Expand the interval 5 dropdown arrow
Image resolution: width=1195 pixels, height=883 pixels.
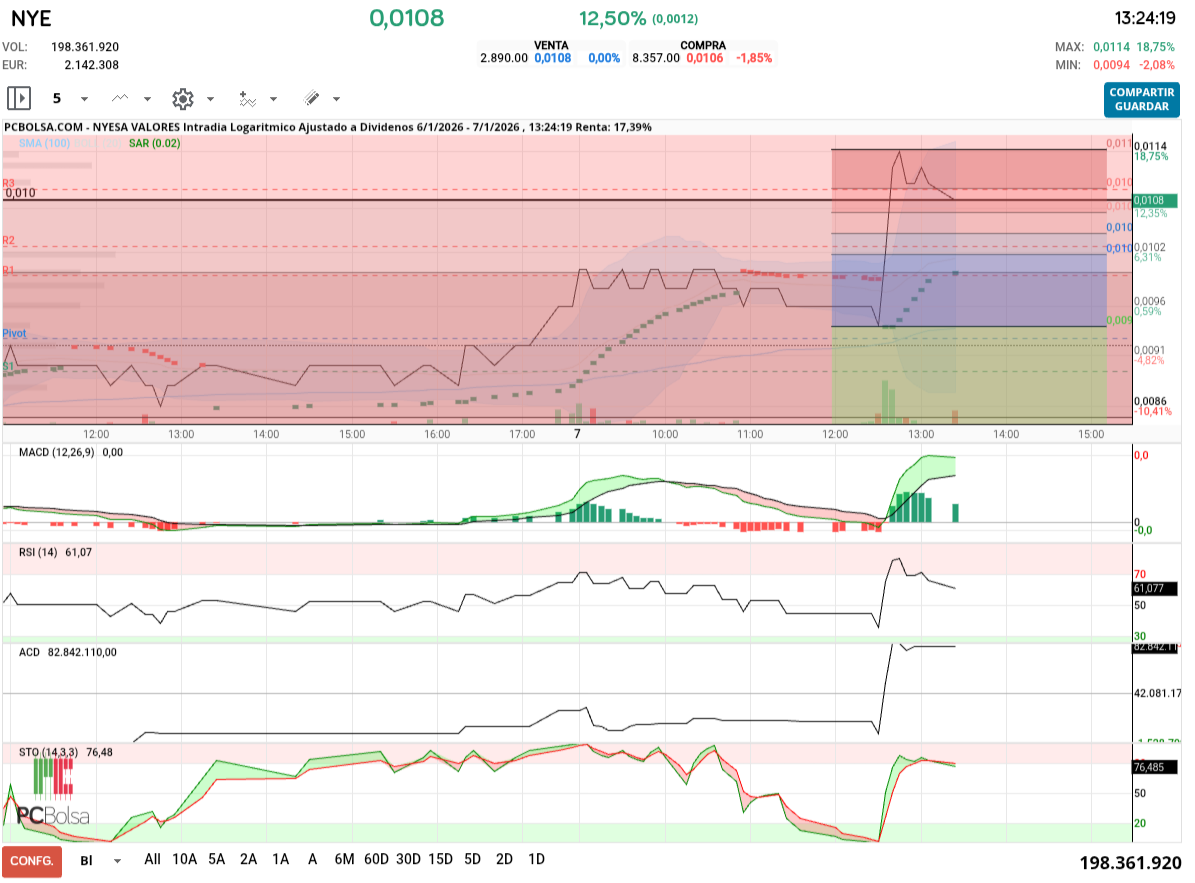85,99
